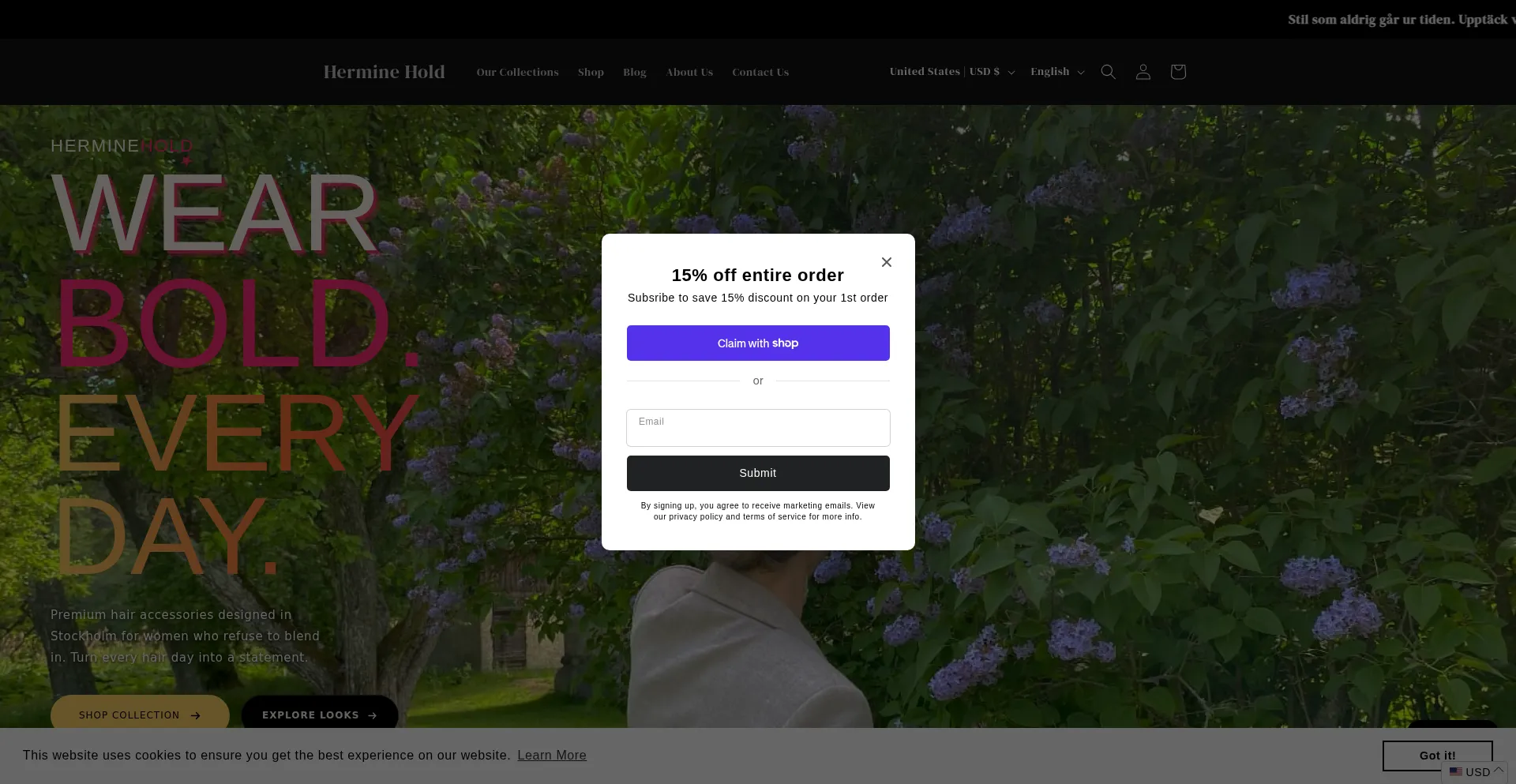Expand the United States USD currency selector

[952, 72]
